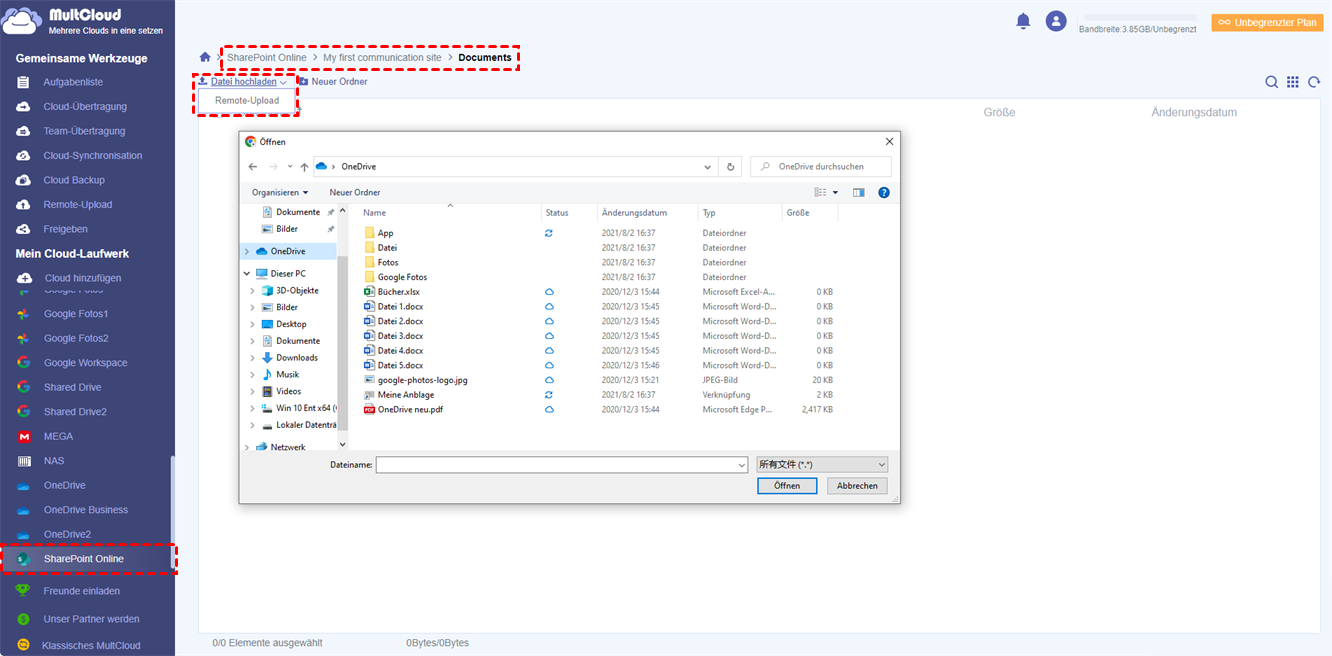
Task: Select the Google Fotos folder
Action: click(402, 277)
